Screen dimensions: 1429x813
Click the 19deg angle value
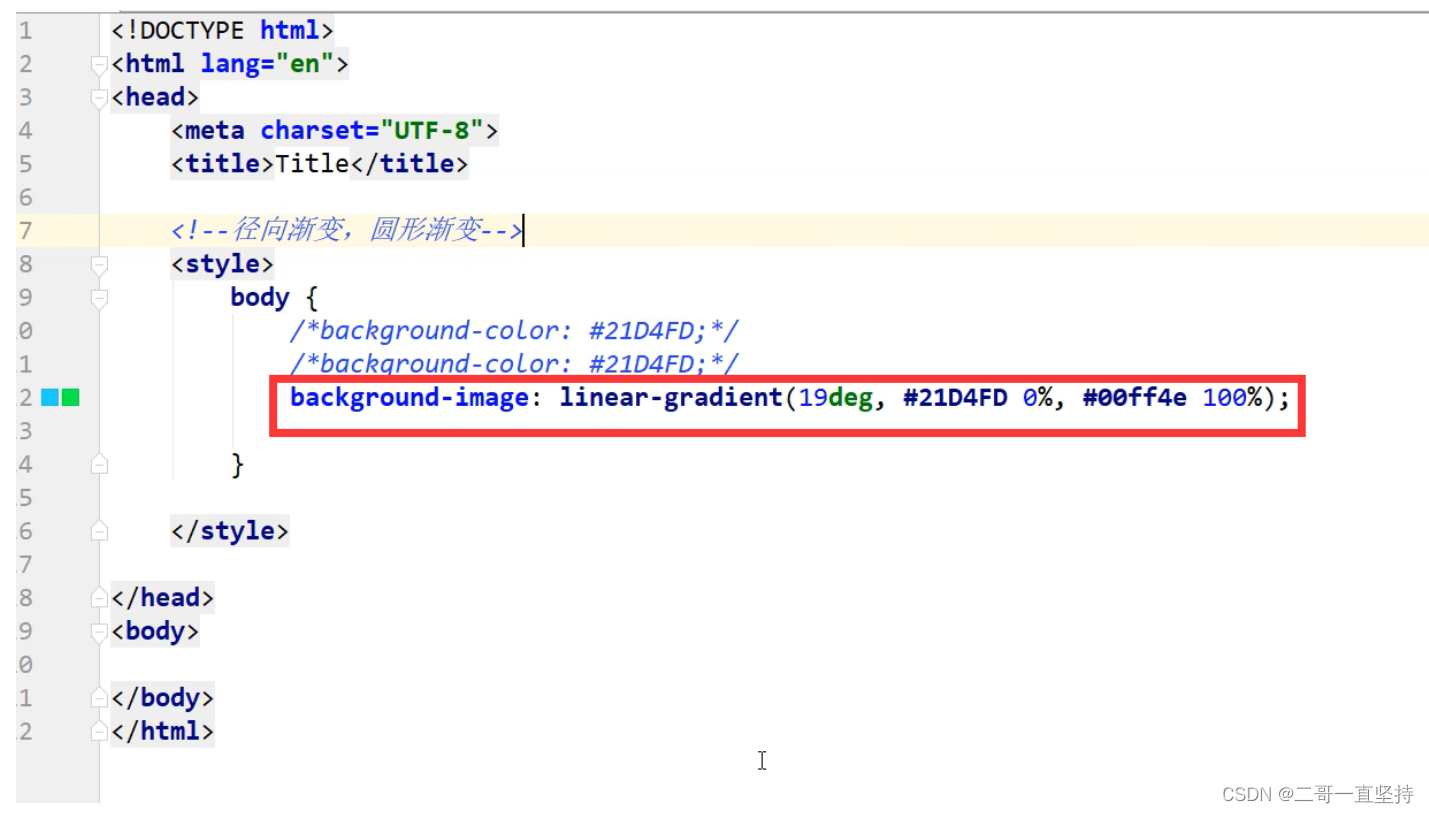(x=835, y=397)
